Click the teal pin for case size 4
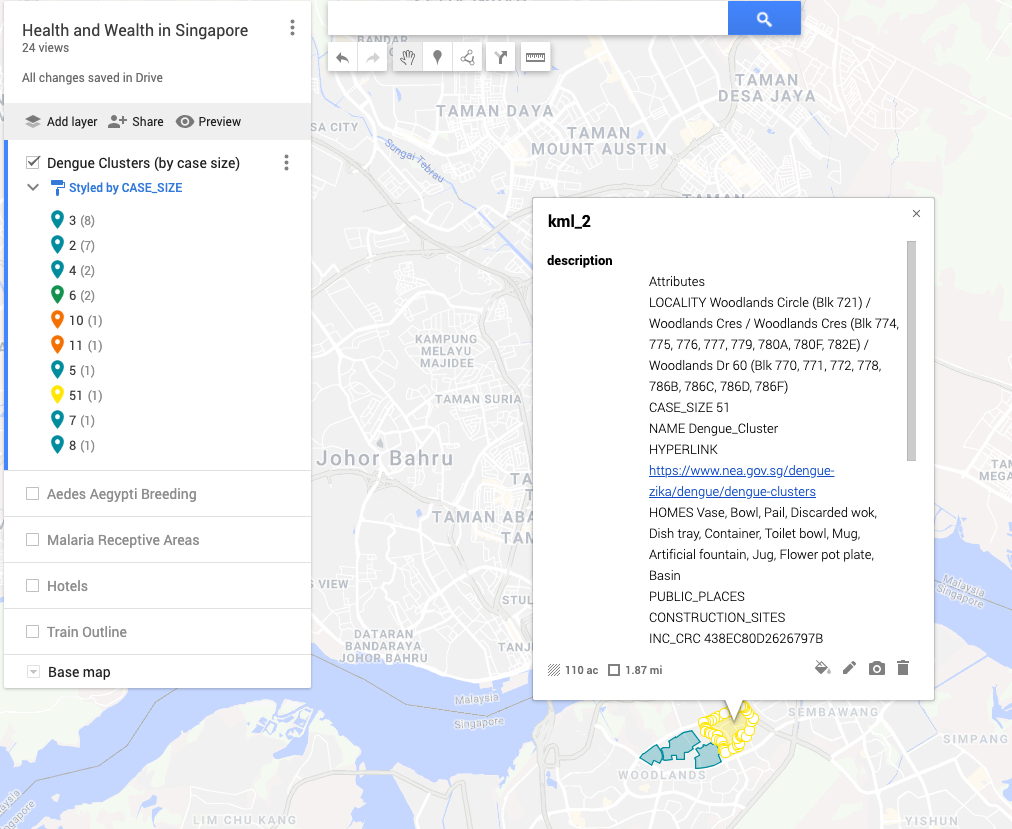 [x=57, y=270]
